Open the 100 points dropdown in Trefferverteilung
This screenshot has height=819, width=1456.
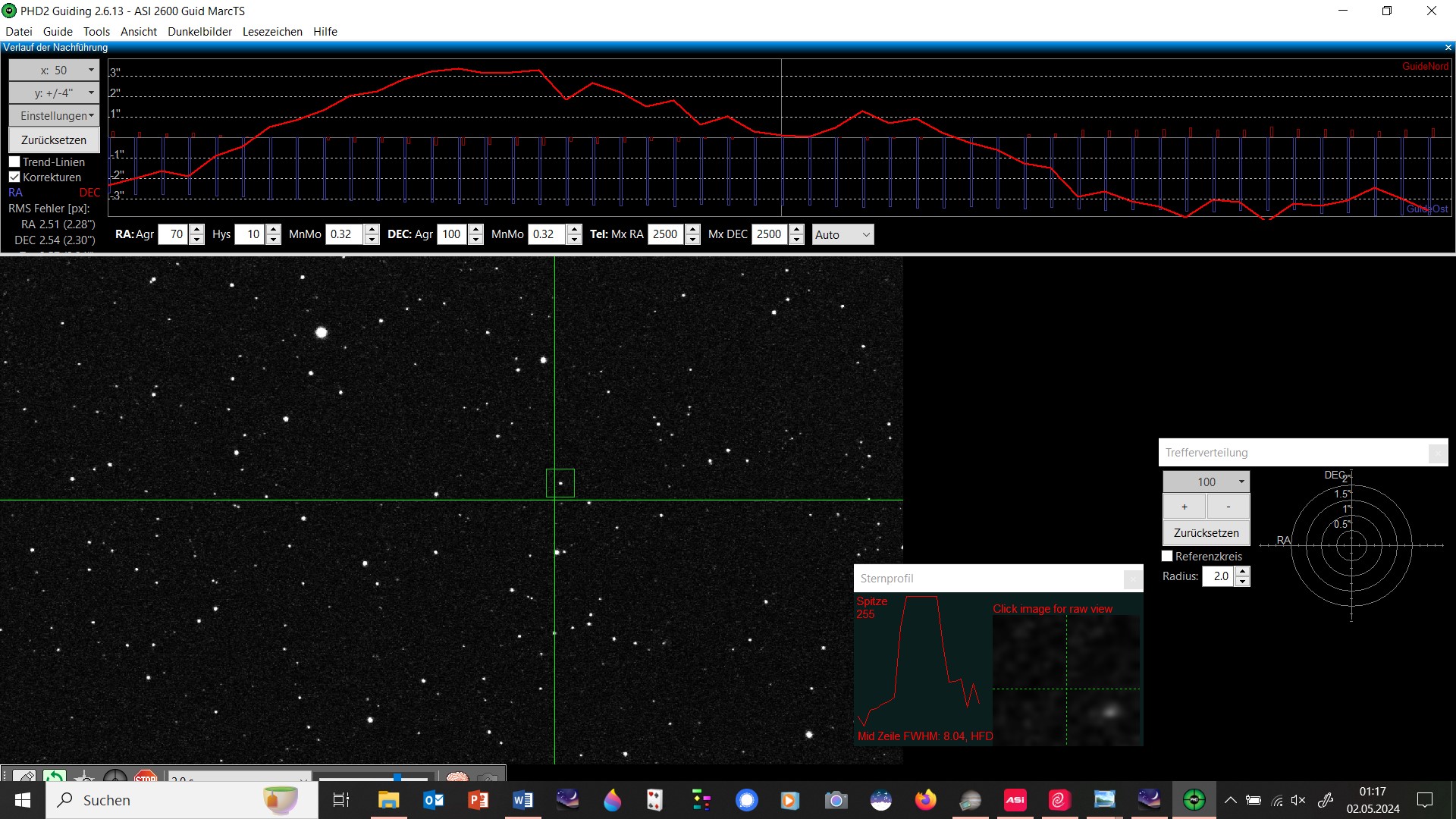1206,482
